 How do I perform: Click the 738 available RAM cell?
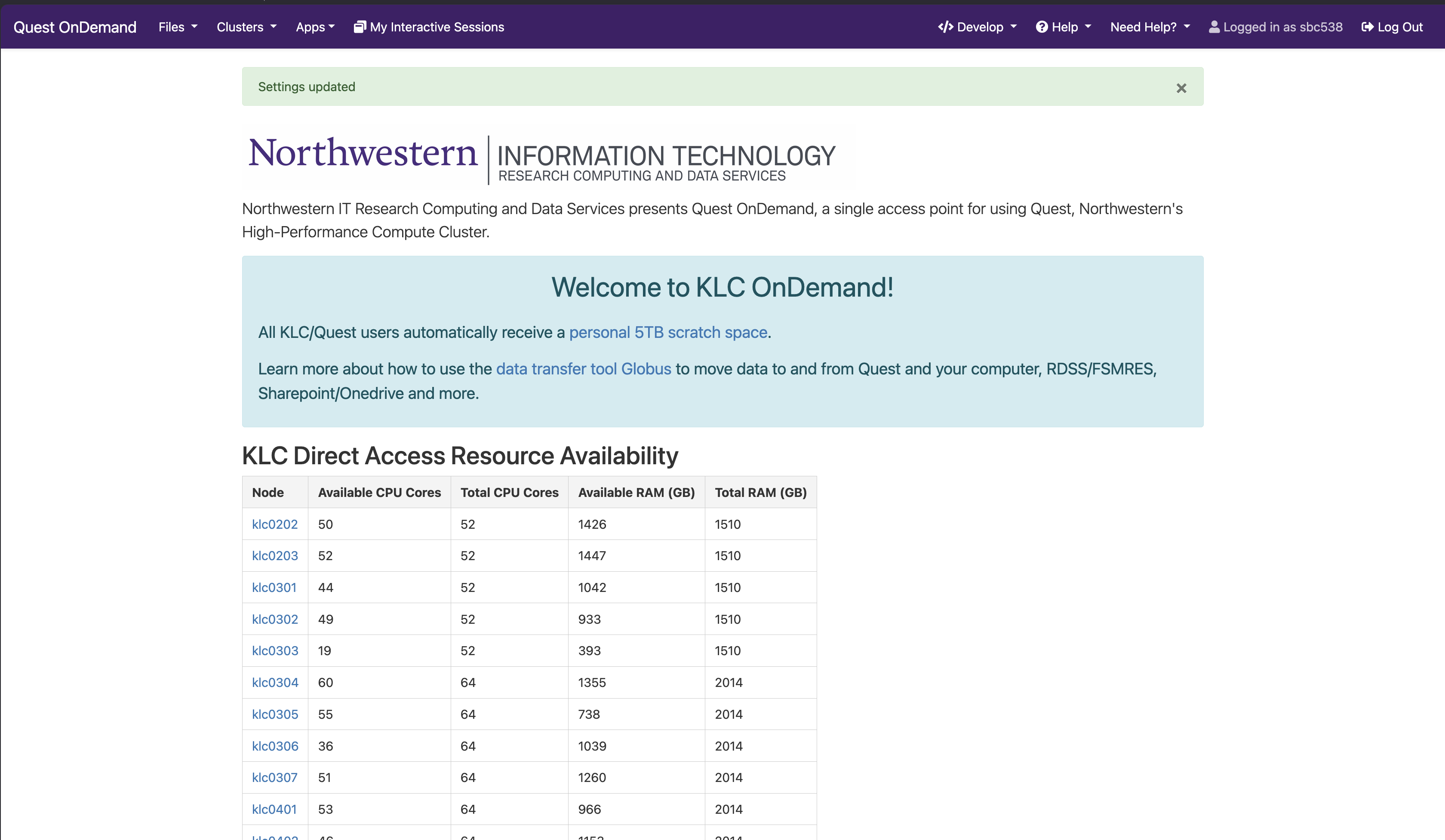pyautogui.click(x=636, y=714)
